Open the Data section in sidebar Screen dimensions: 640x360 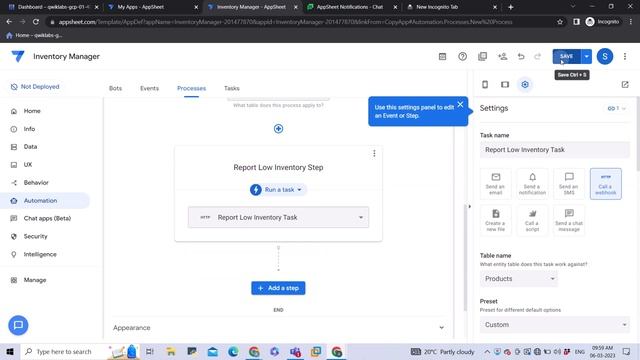point(30,147)
